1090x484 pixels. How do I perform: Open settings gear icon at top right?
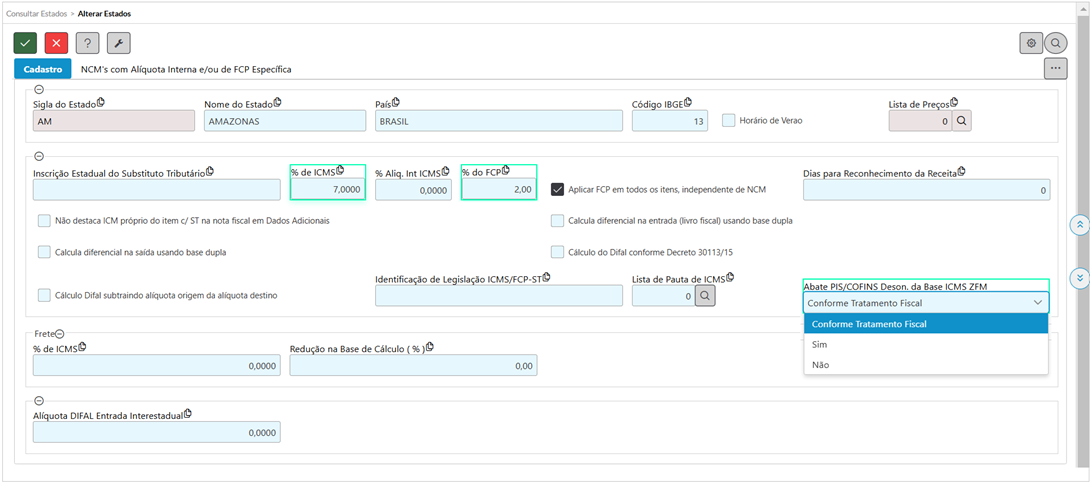tap(1030, 43)
